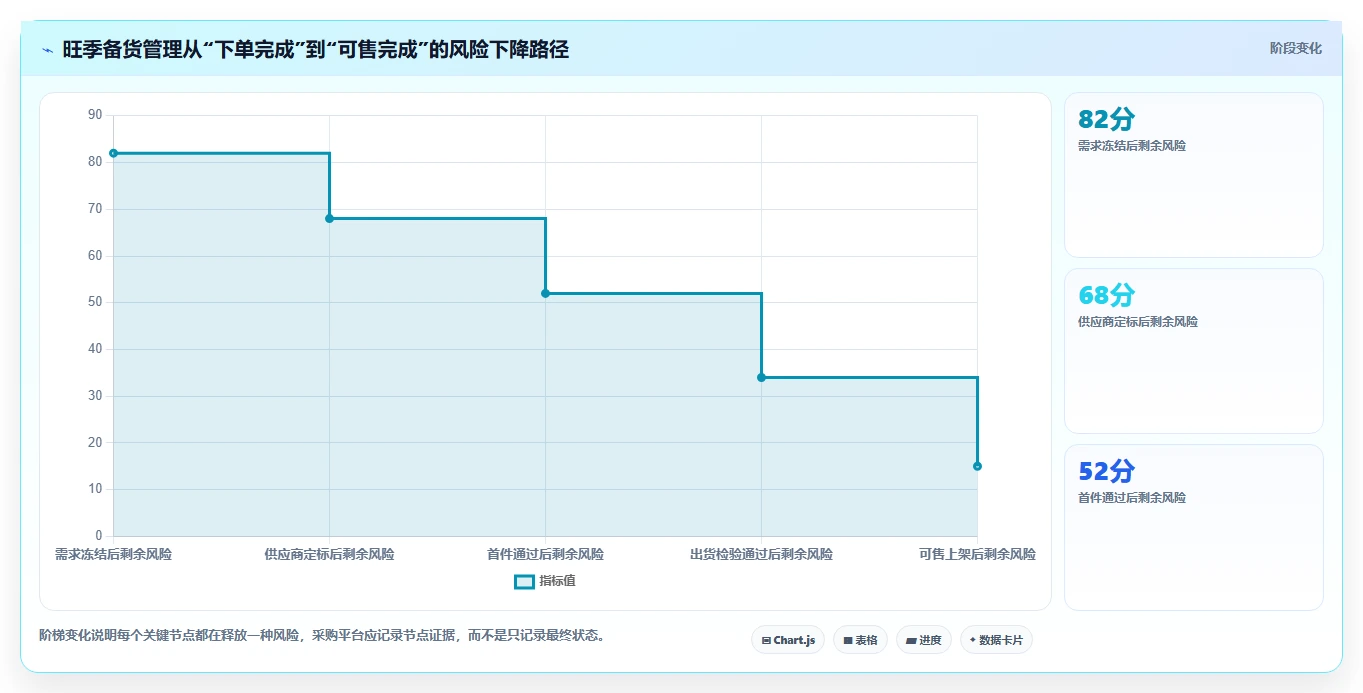Open the 68分 risk card
Screen dimensions: 1363x693
pyautogui.click(x=1194, y=351)
